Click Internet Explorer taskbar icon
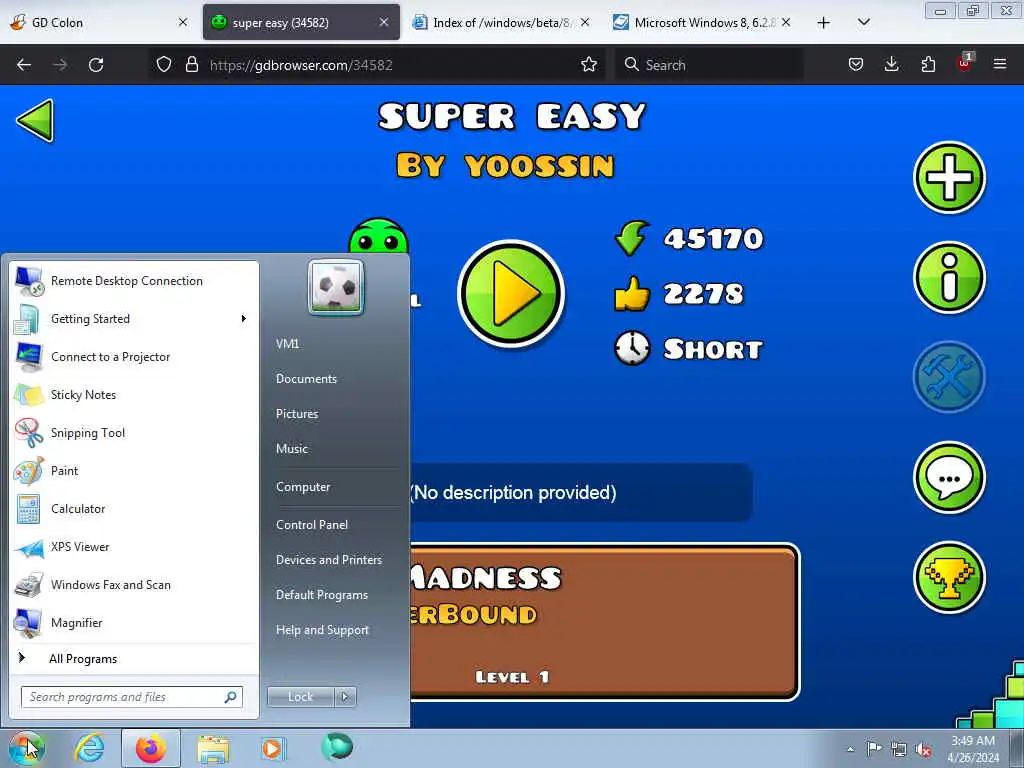Viewport: 1024px width, 768px height. [89, 748]
